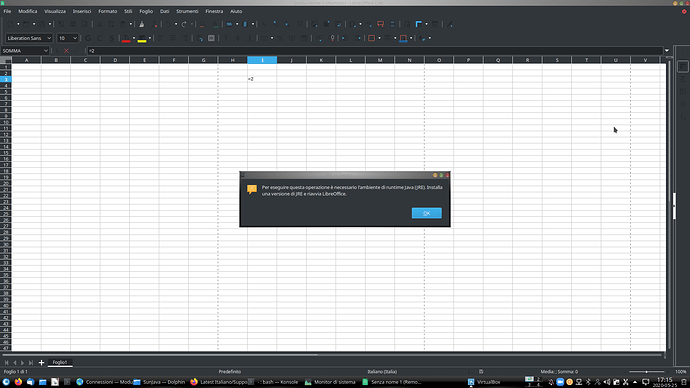The width and height of the screenshot is (690, 388).
Task: Click the Insert Rows toolbar icon
Action: point(229,24)
